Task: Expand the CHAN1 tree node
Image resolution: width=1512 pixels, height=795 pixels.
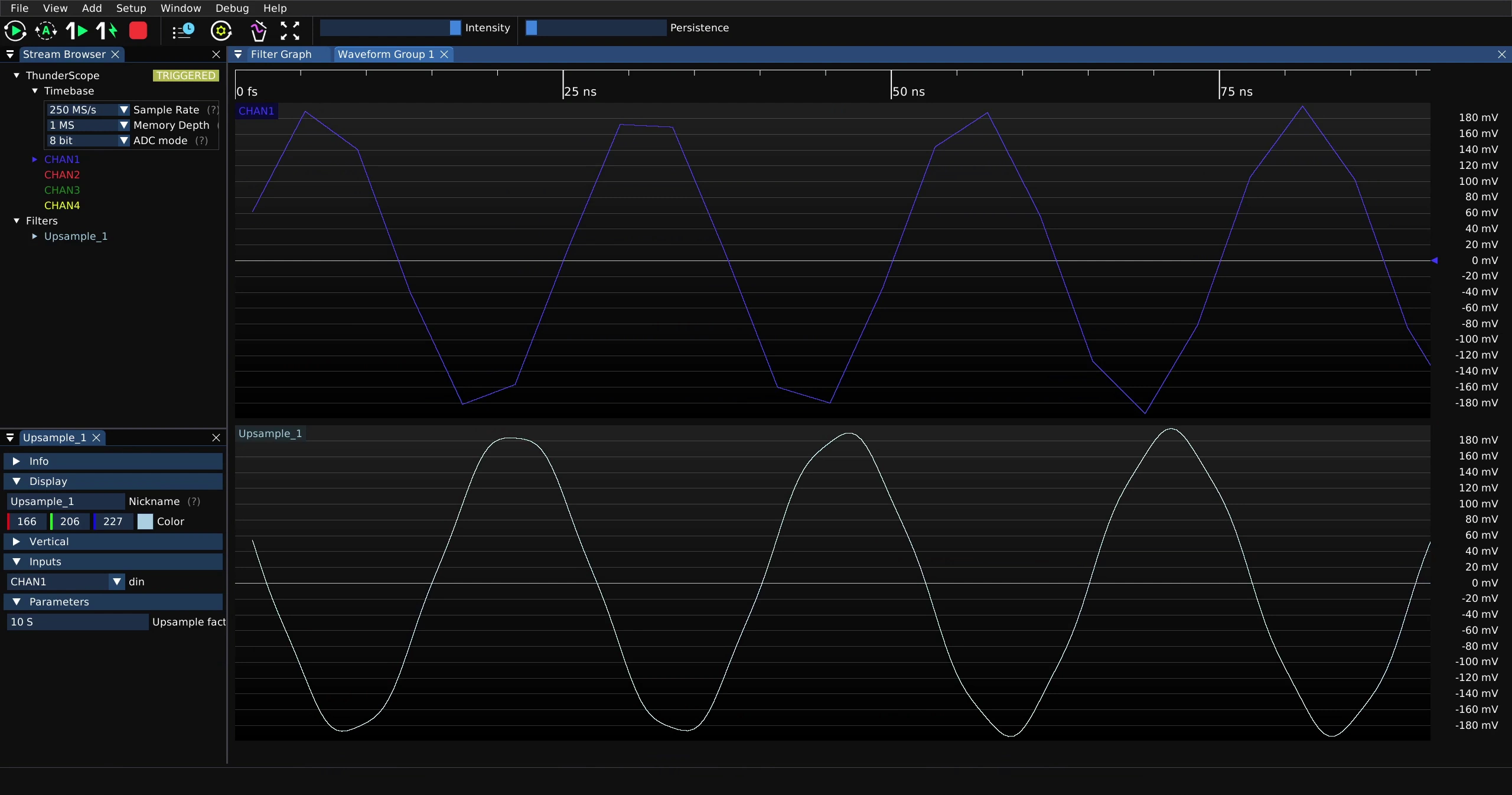Action: click(35, 159)
